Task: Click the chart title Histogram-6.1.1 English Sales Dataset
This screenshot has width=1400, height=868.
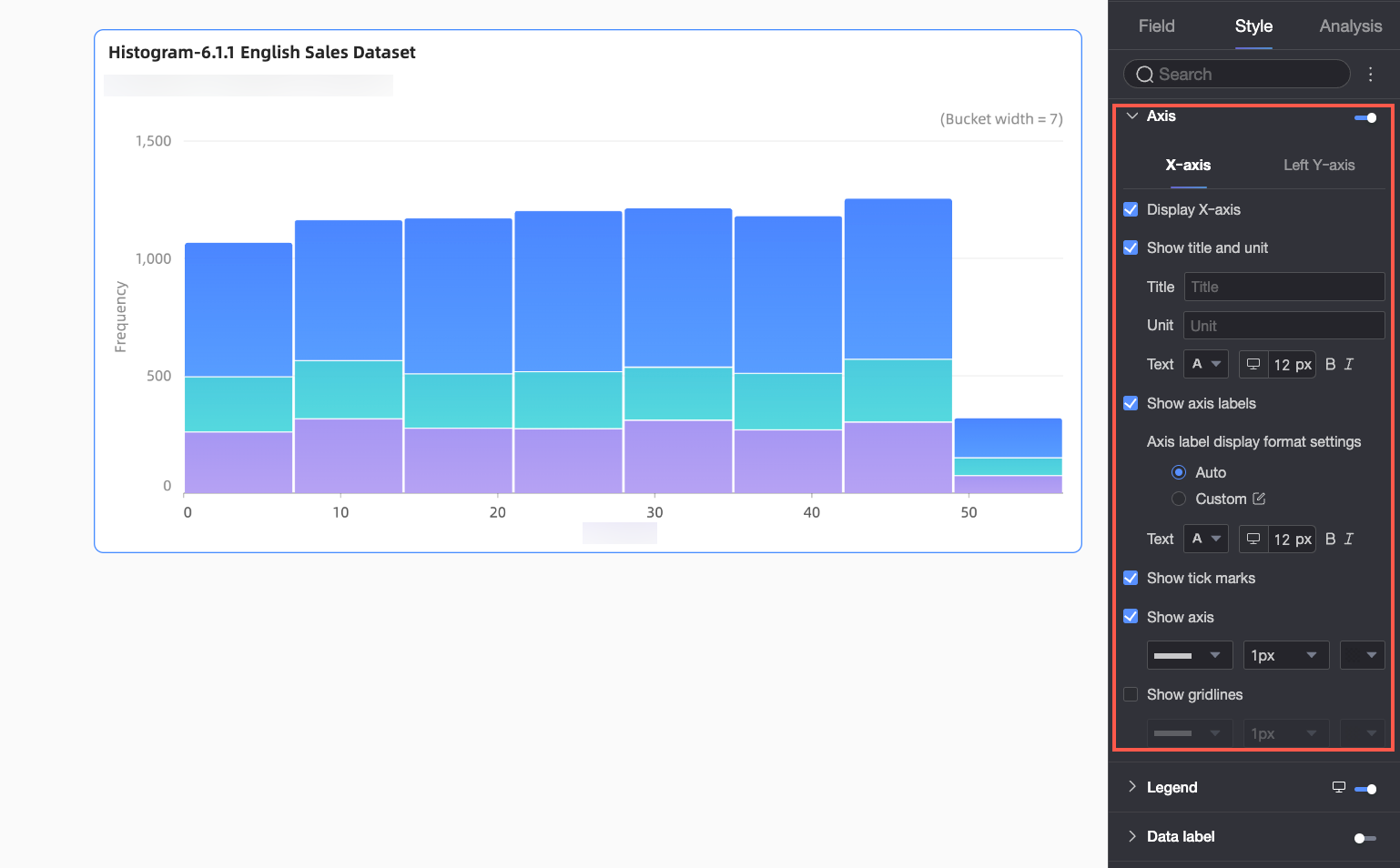Action: click(x=262, y=53)
